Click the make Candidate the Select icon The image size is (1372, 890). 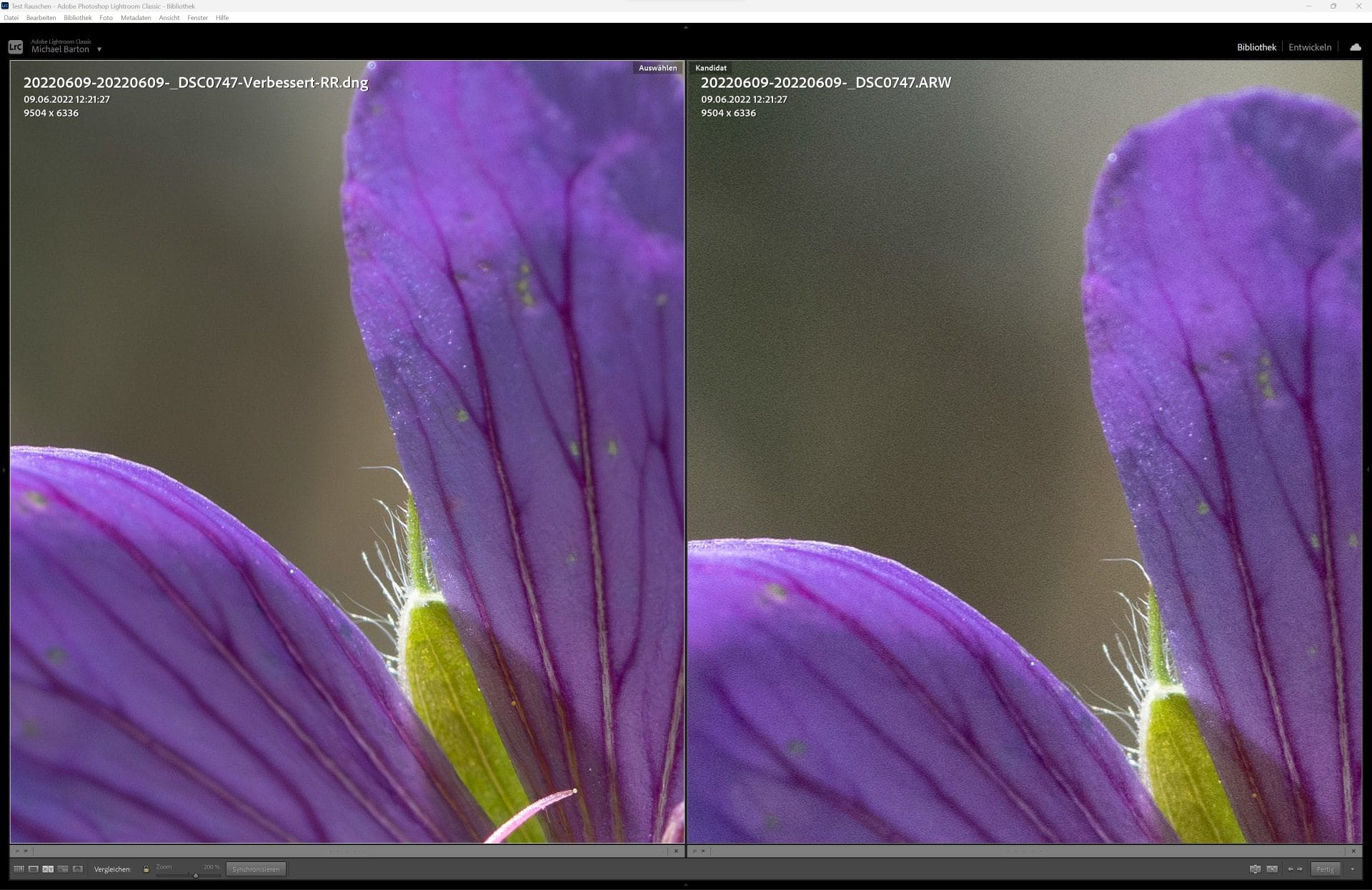pos(1273,869)
